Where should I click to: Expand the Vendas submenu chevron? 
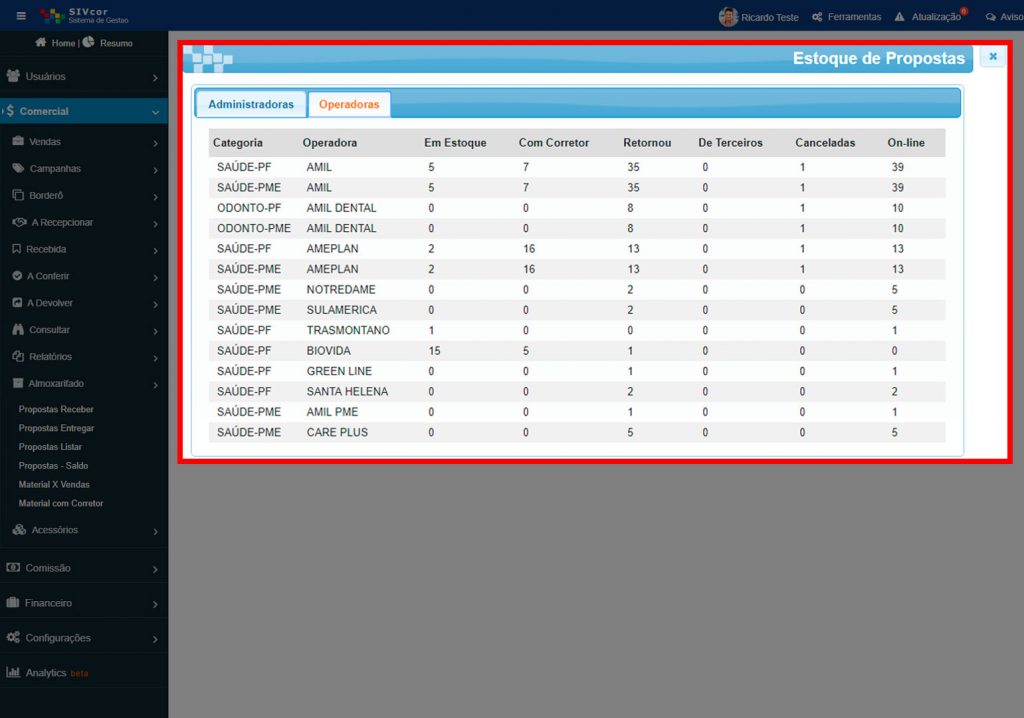pyautogui.click(x=155, y=143)
